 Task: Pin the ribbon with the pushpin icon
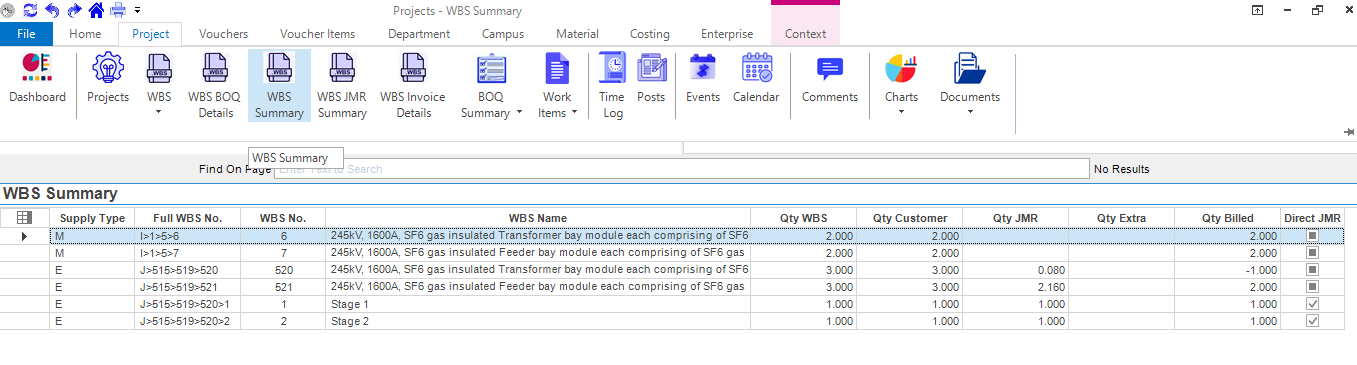point(1349,131)
